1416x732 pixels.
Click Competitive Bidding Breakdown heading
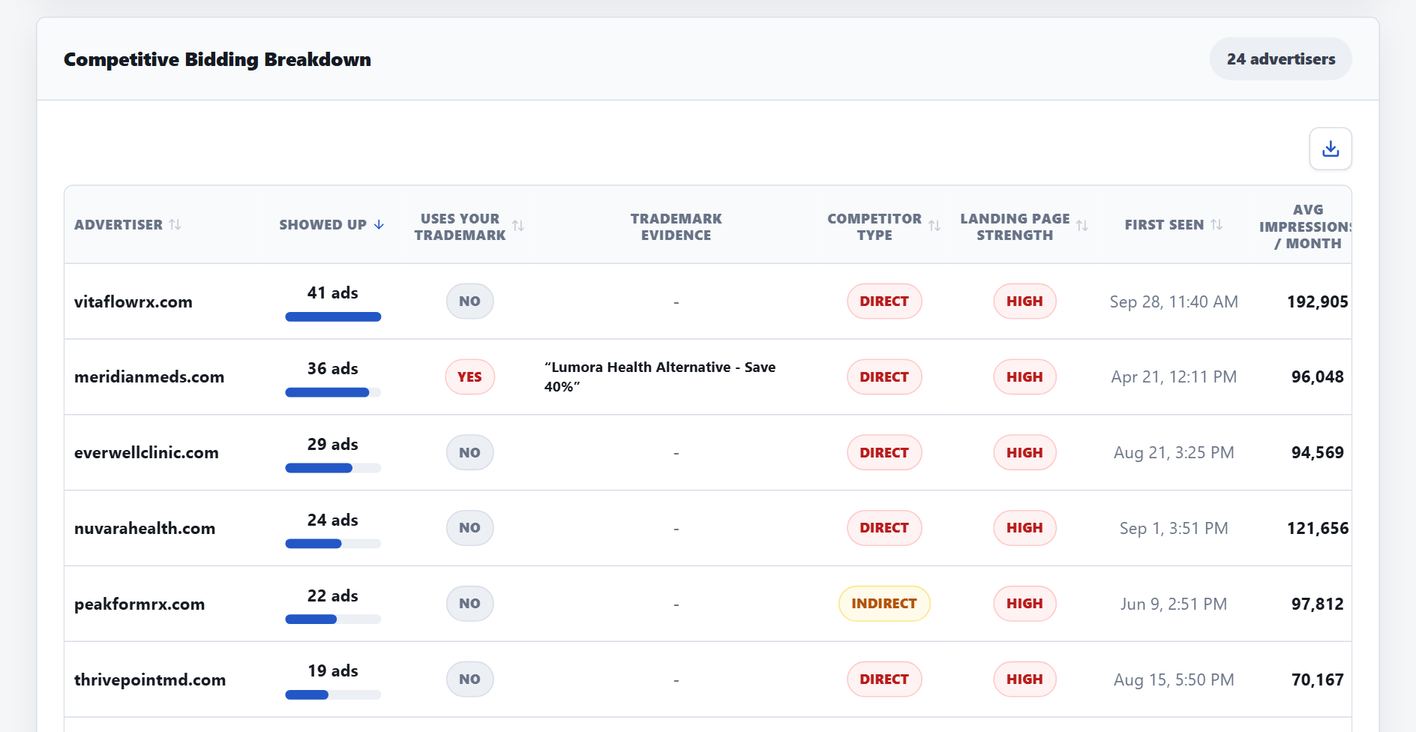tap(217, 59)
